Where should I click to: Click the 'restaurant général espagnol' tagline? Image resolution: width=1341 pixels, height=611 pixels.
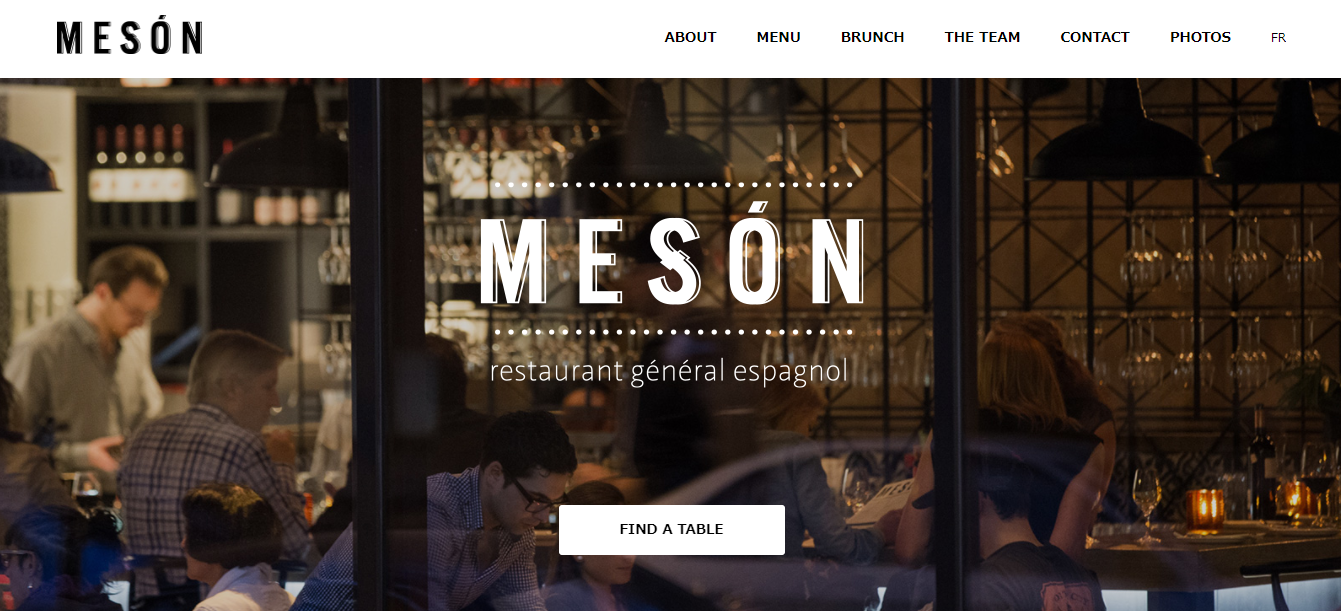pos(669,372)
